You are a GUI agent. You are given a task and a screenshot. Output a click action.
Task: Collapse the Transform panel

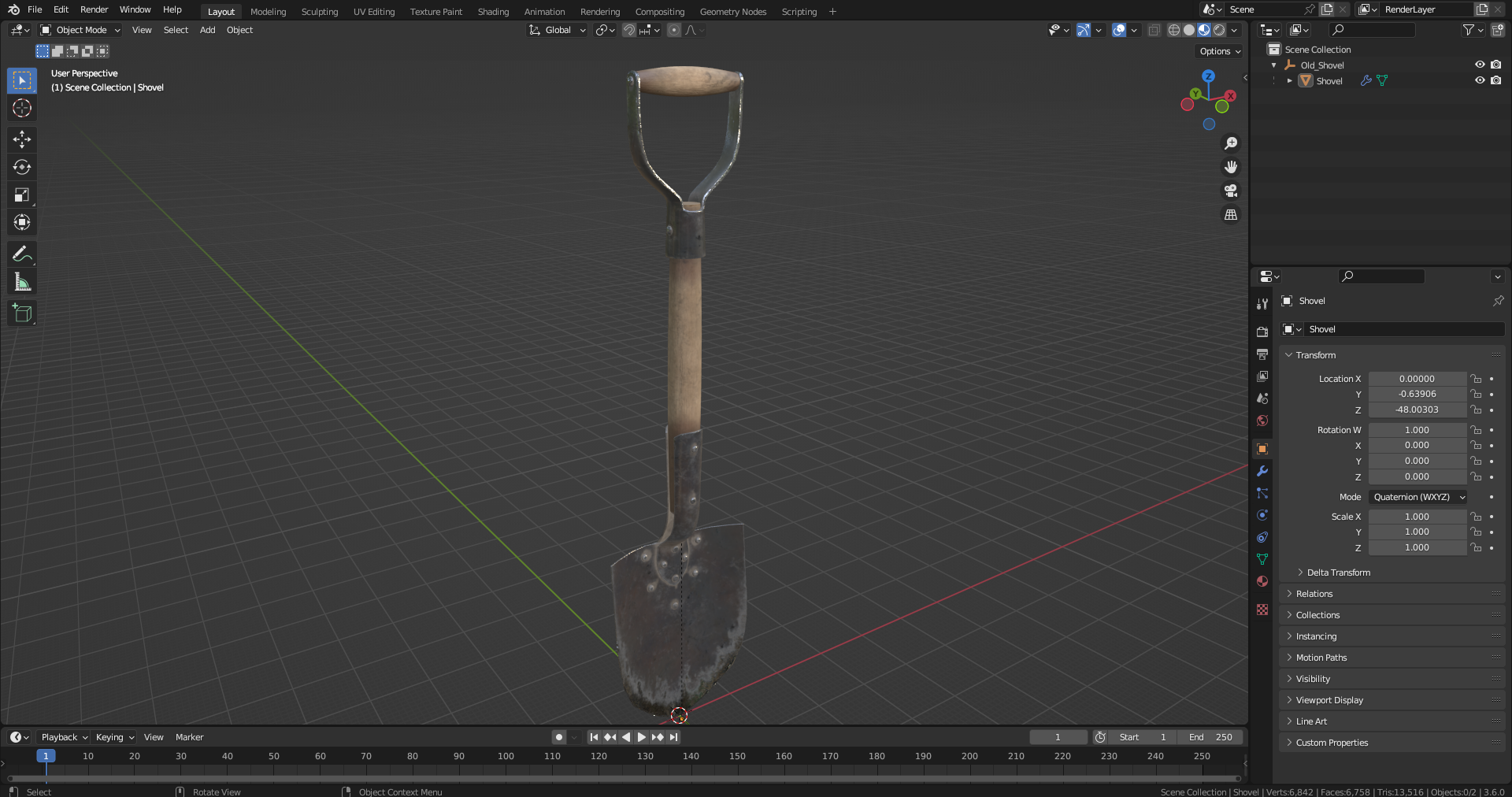point(1315,355)
